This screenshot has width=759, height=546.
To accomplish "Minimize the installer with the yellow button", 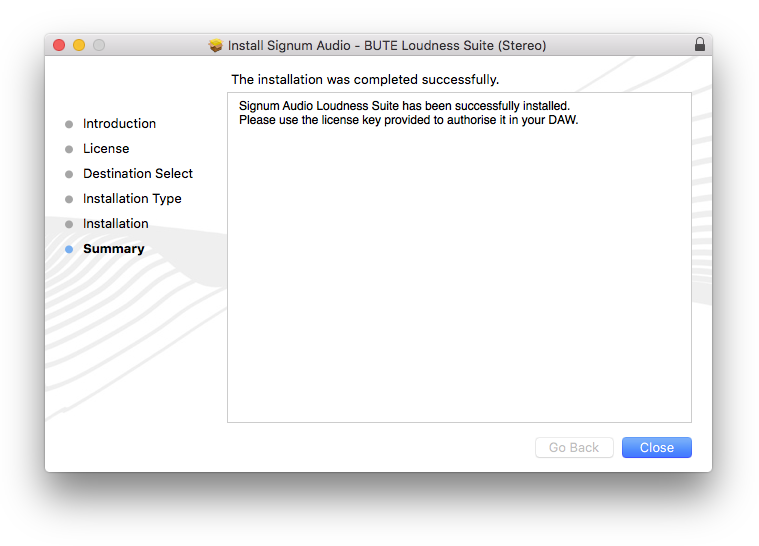I will (x=79, y=45).
